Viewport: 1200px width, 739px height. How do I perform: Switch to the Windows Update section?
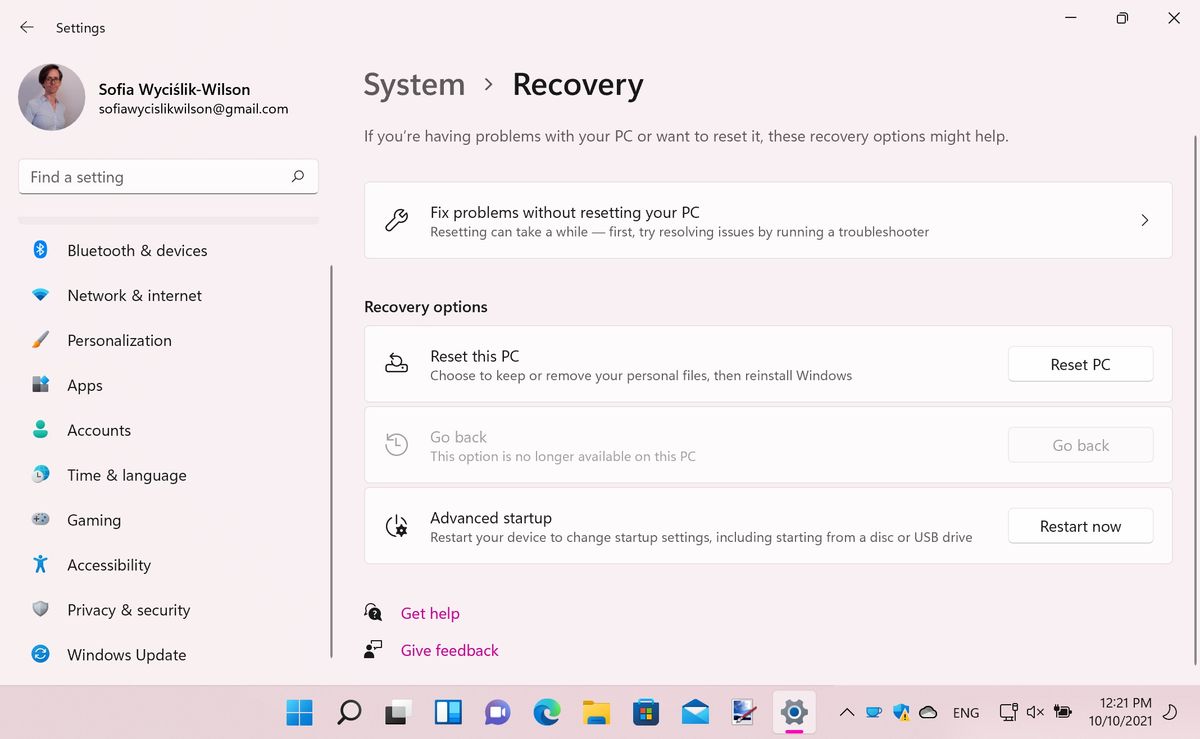(126, 654)
